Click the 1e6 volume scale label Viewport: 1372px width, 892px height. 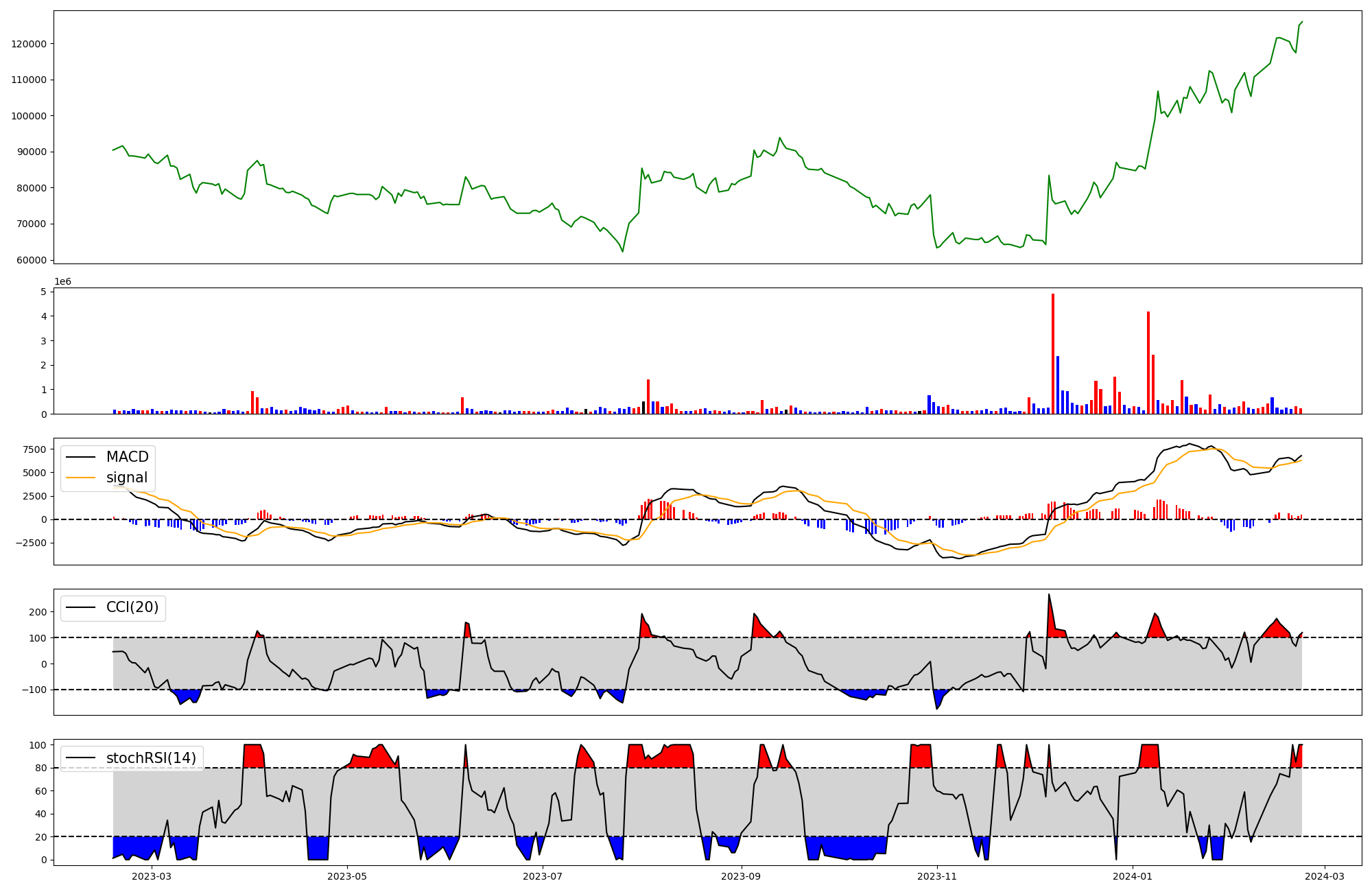click(x=62, y=282)
